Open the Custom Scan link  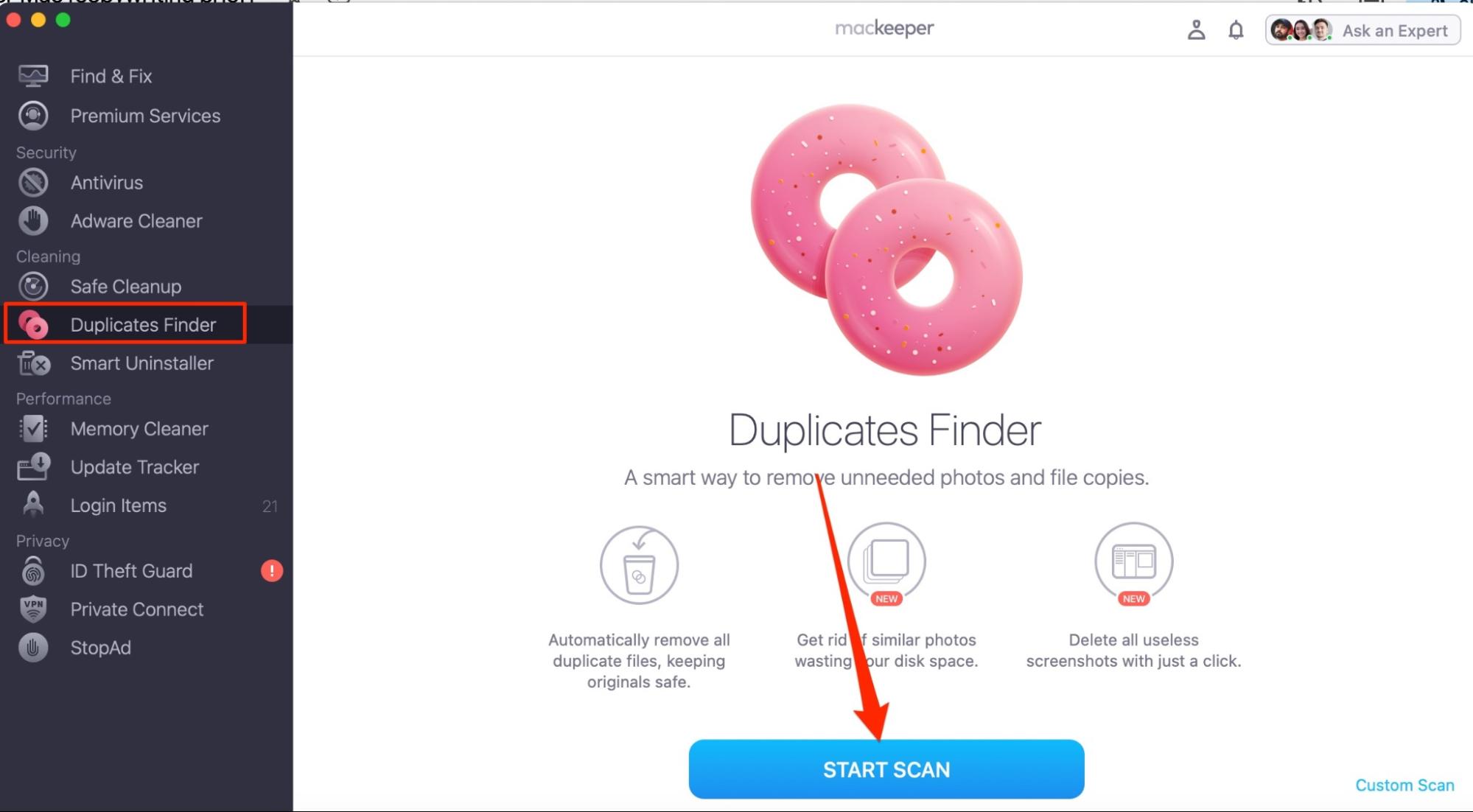click(x=1404, y=785)
